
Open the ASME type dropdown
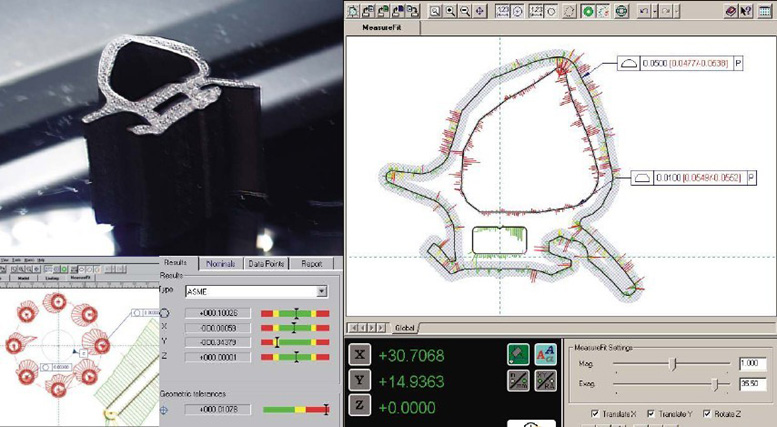321,291
